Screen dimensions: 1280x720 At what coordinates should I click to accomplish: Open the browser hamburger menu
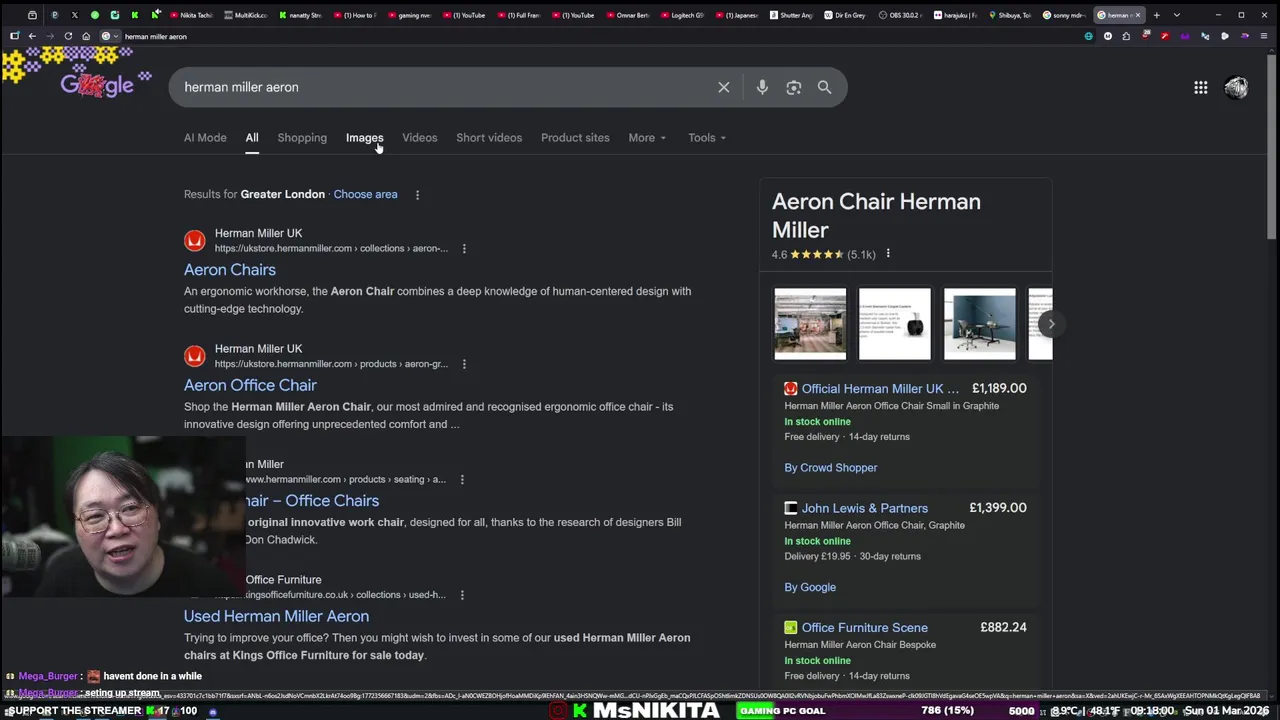click(1264, 36)
